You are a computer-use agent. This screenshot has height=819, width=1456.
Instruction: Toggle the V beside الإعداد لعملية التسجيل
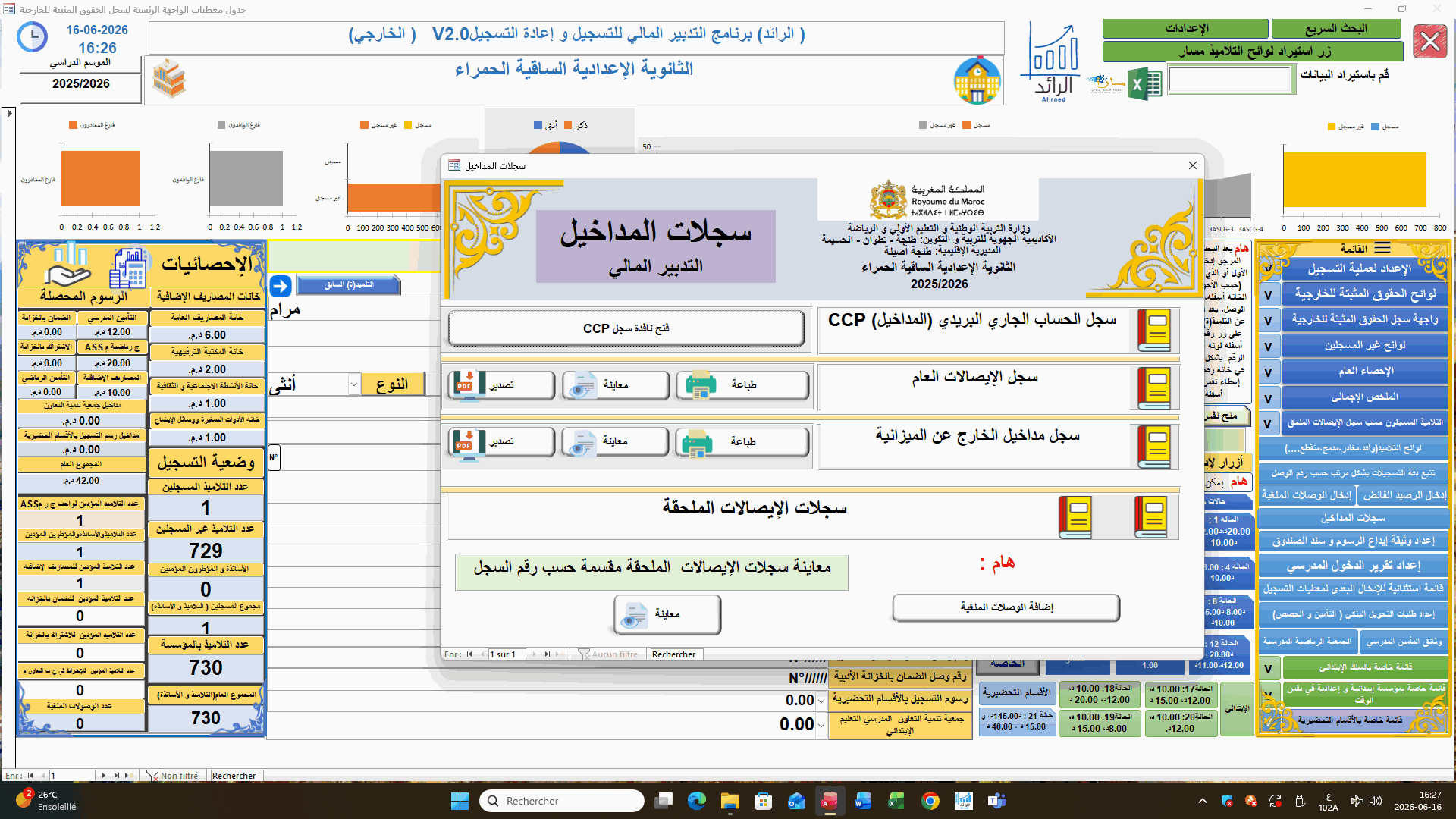[1268, 269]
